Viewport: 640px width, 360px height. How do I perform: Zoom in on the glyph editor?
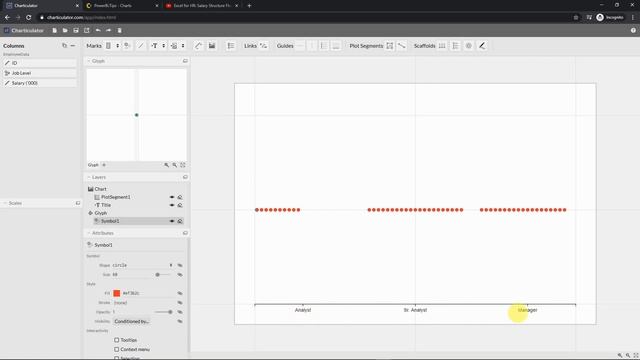pyautogui.click(x=167, y=165)
